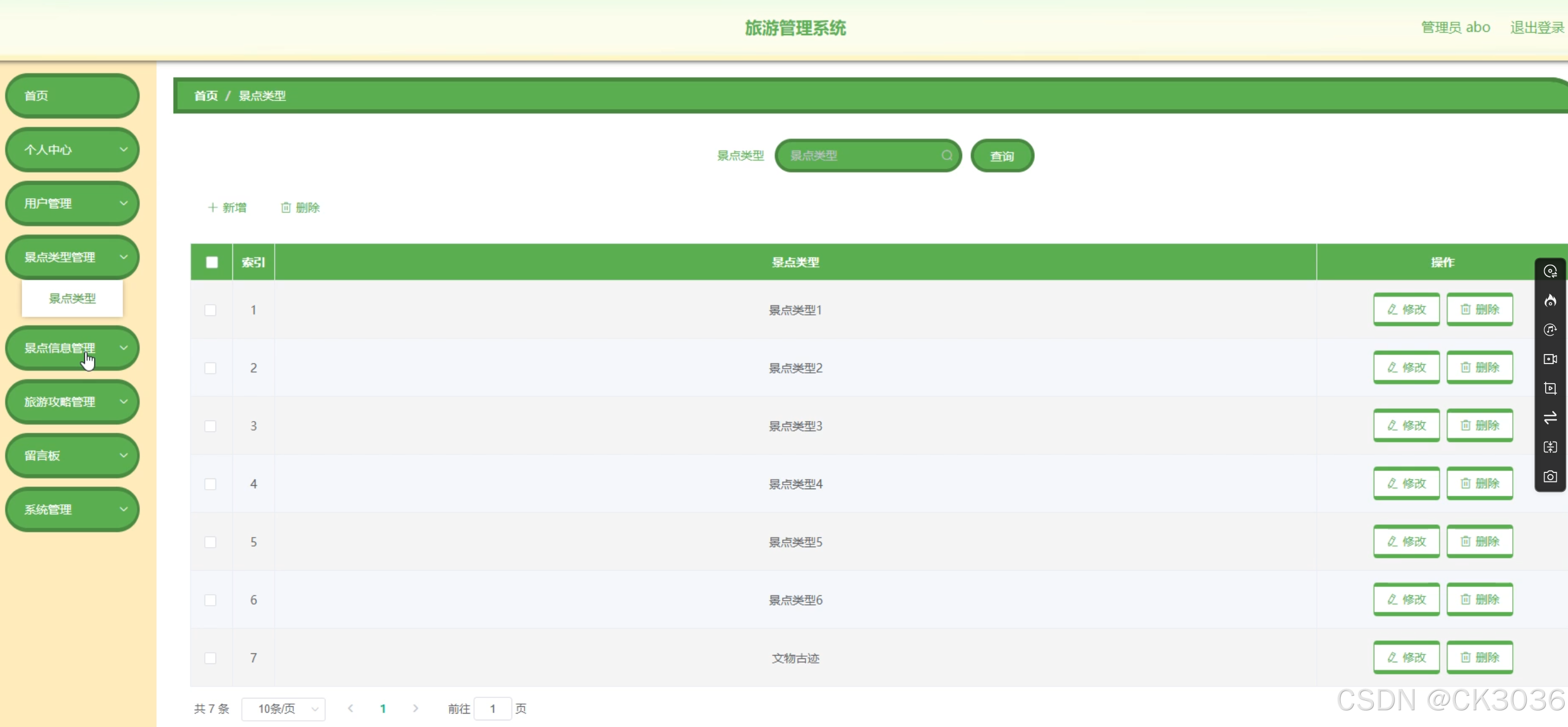Click the magnifier icon in search field

946,155
